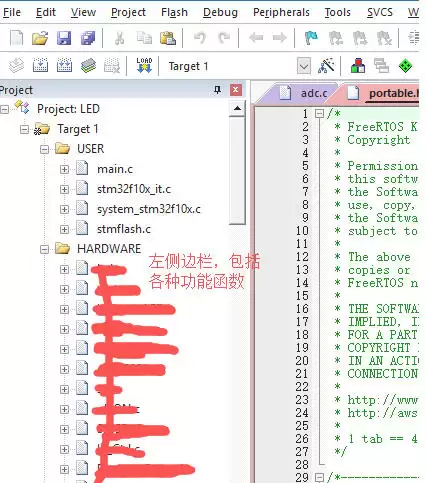Click the Stop Build icon
The image size is (426, 483).
[112, 65]
